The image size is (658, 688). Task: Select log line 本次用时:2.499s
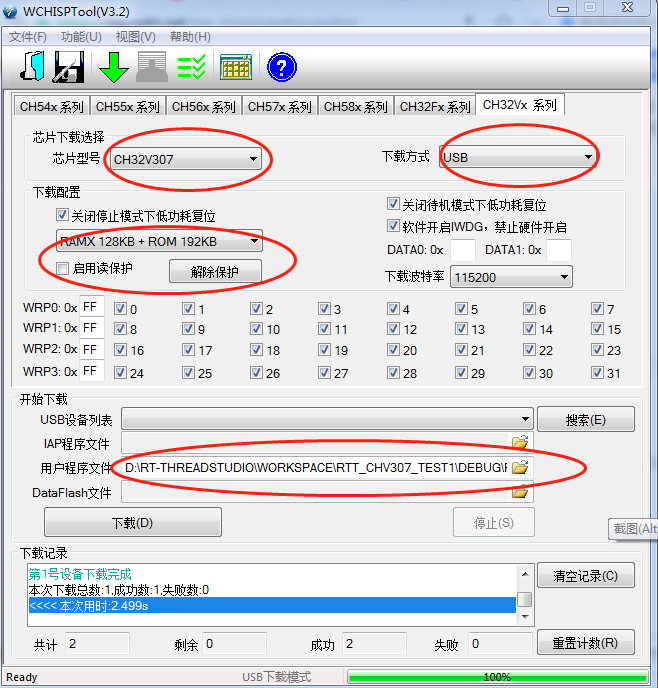coord(272,606)
